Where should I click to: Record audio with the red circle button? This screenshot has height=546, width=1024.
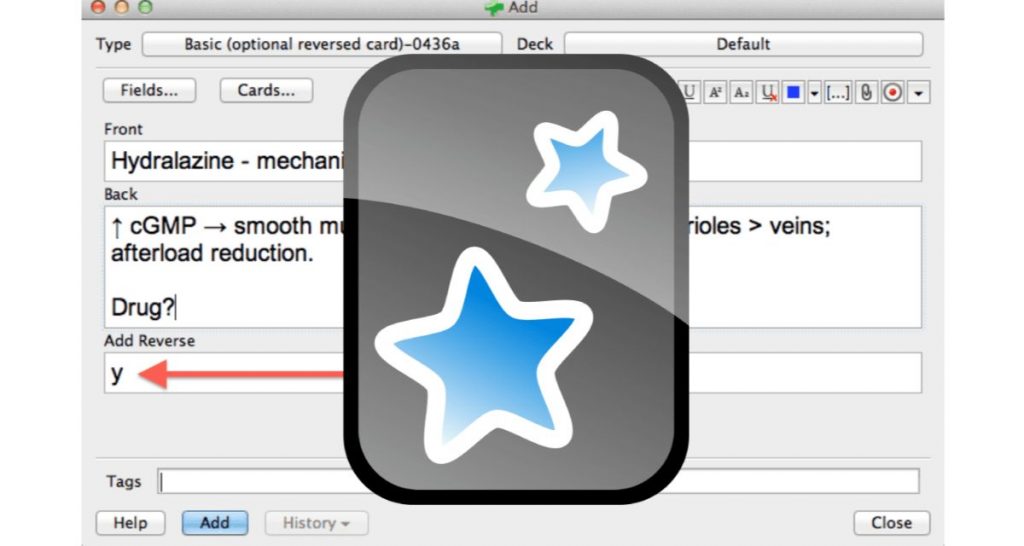[x=892, y=92]
